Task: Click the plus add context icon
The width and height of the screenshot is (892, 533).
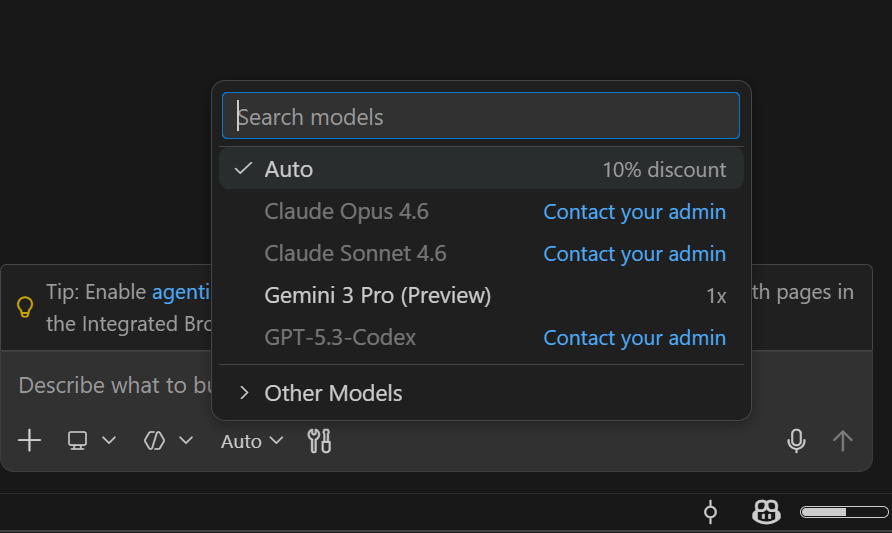Action: [30, 441]
